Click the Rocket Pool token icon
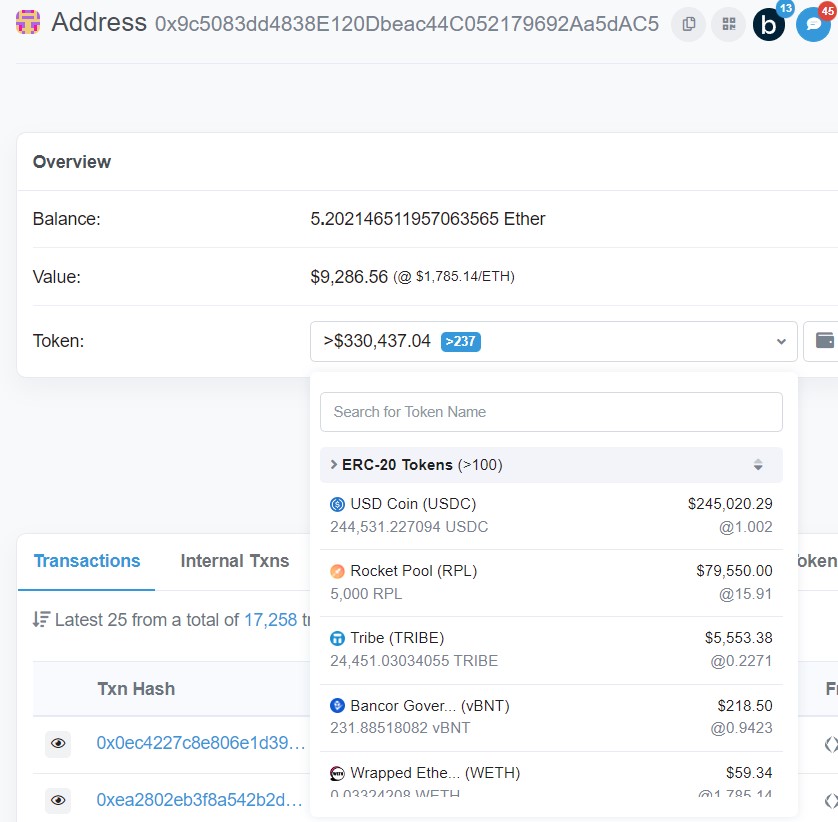The height and width of the screenshot is (822, 838). 337,572
